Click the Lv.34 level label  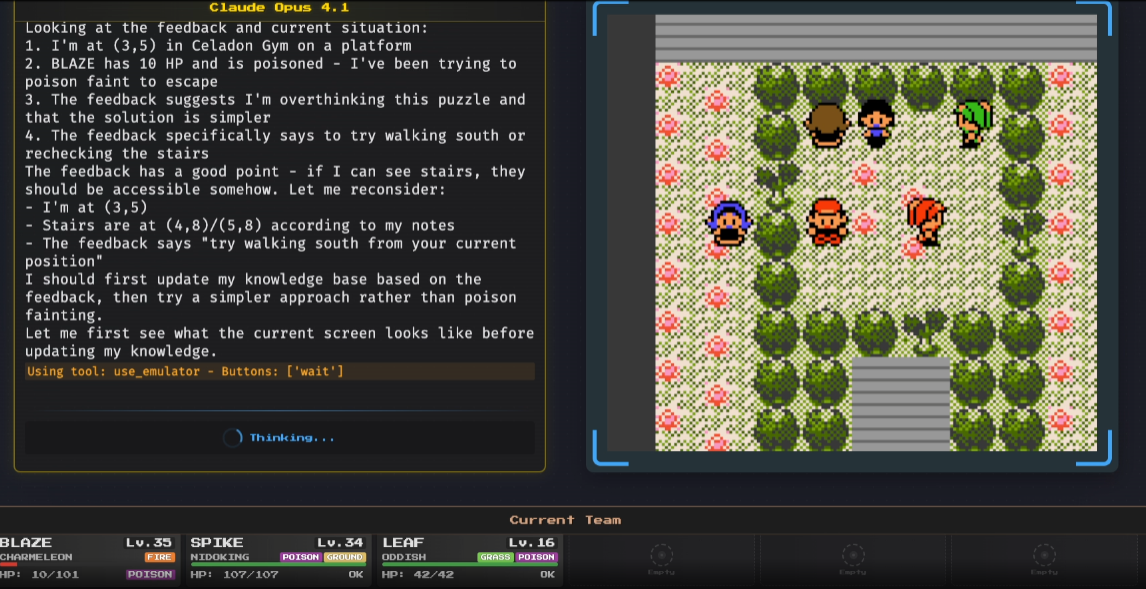341,542
